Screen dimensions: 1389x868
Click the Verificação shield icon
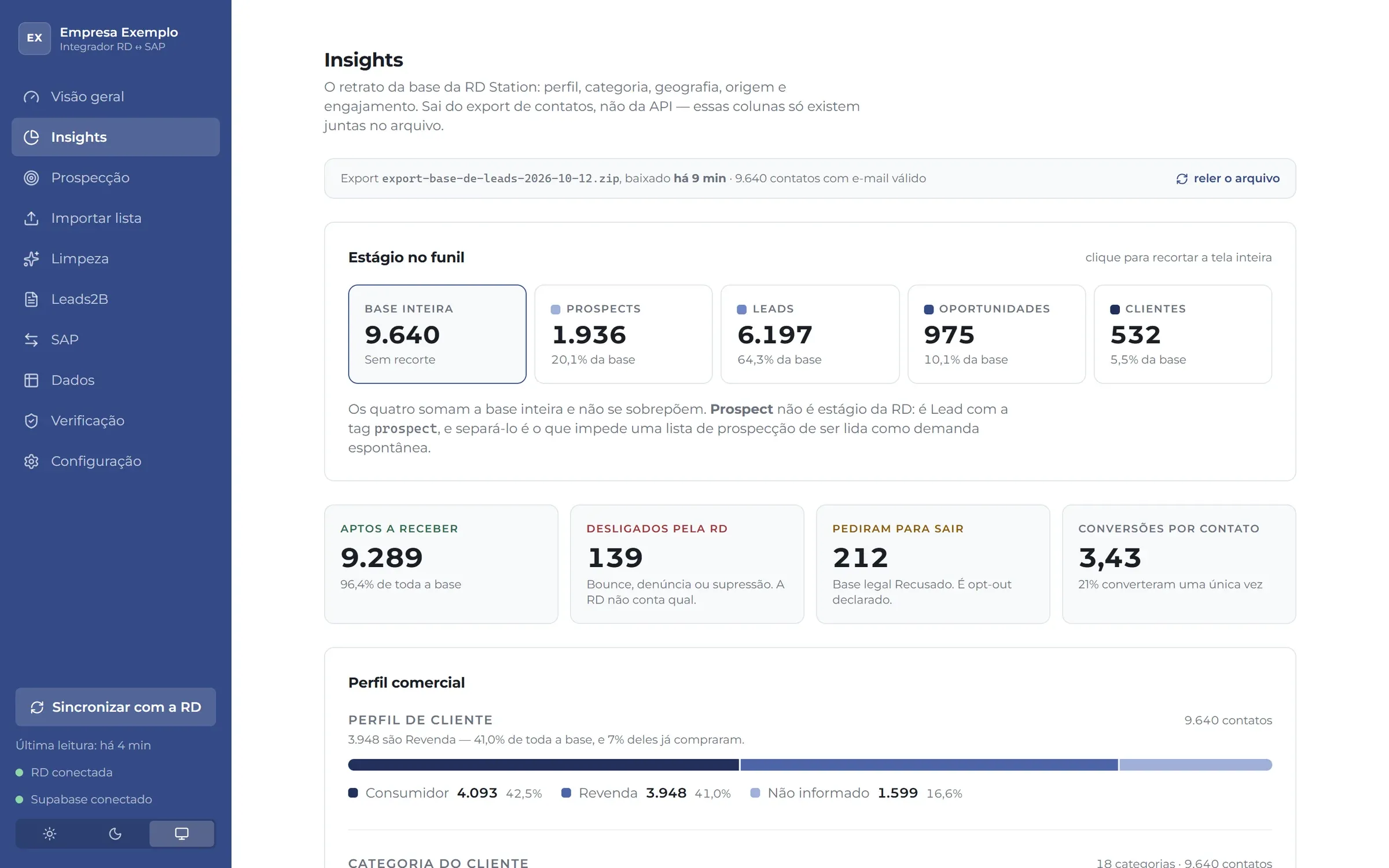[x=31, y=421]
